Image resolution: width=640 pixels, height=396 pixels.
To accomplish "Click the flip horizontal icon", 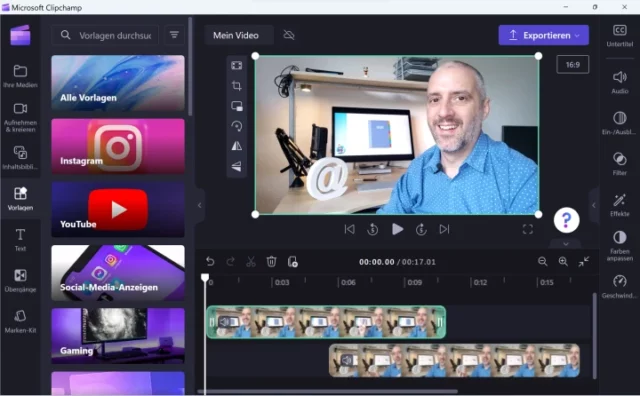I will click(237, 146).
